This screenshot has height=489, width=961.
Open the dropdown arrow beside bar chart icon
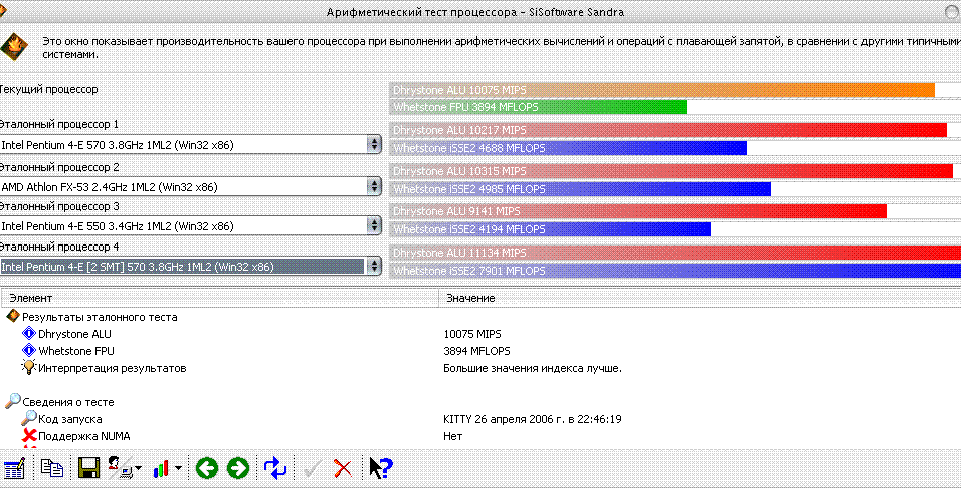(x=178, y=469)
